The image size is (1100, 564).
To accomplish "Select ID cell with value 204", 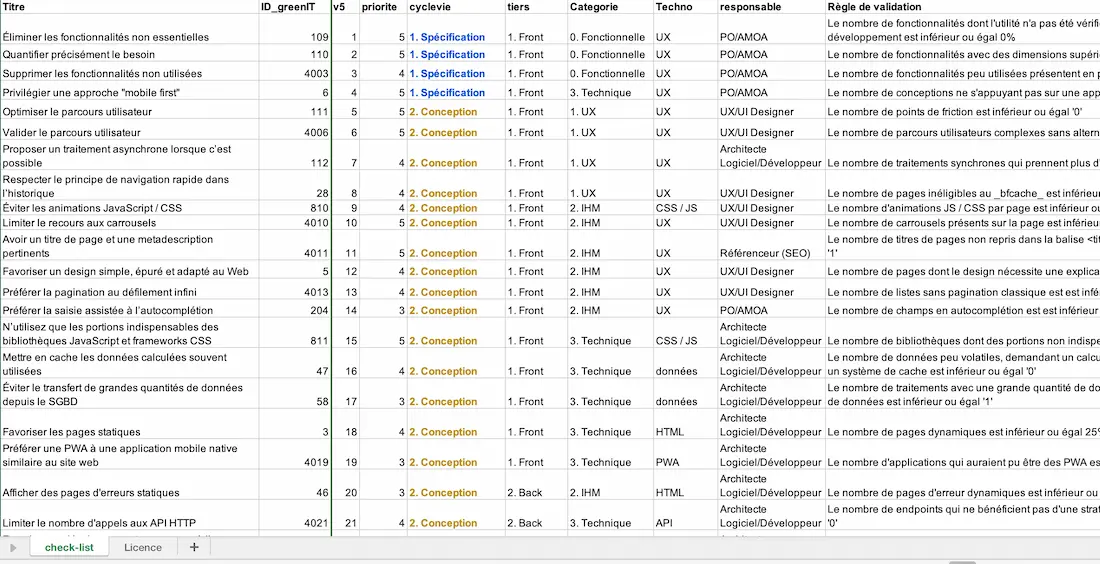I will tap(295, 309).
